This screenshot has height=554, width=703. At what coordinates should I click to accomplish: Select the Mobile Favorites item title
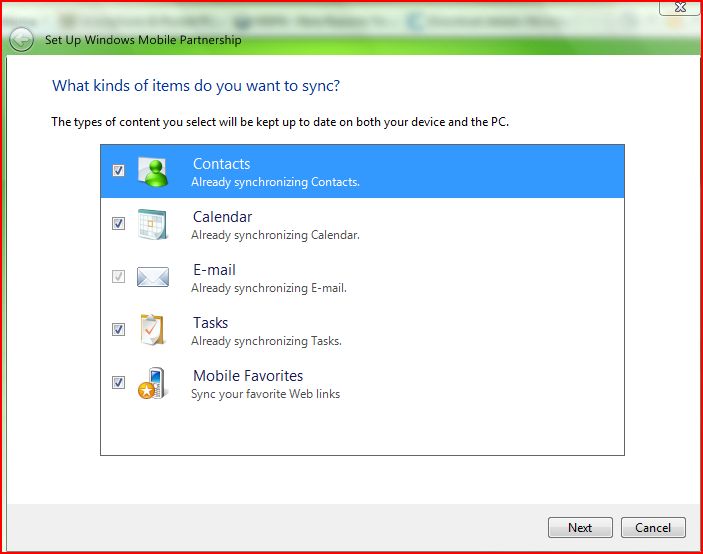tap(248, 376)
